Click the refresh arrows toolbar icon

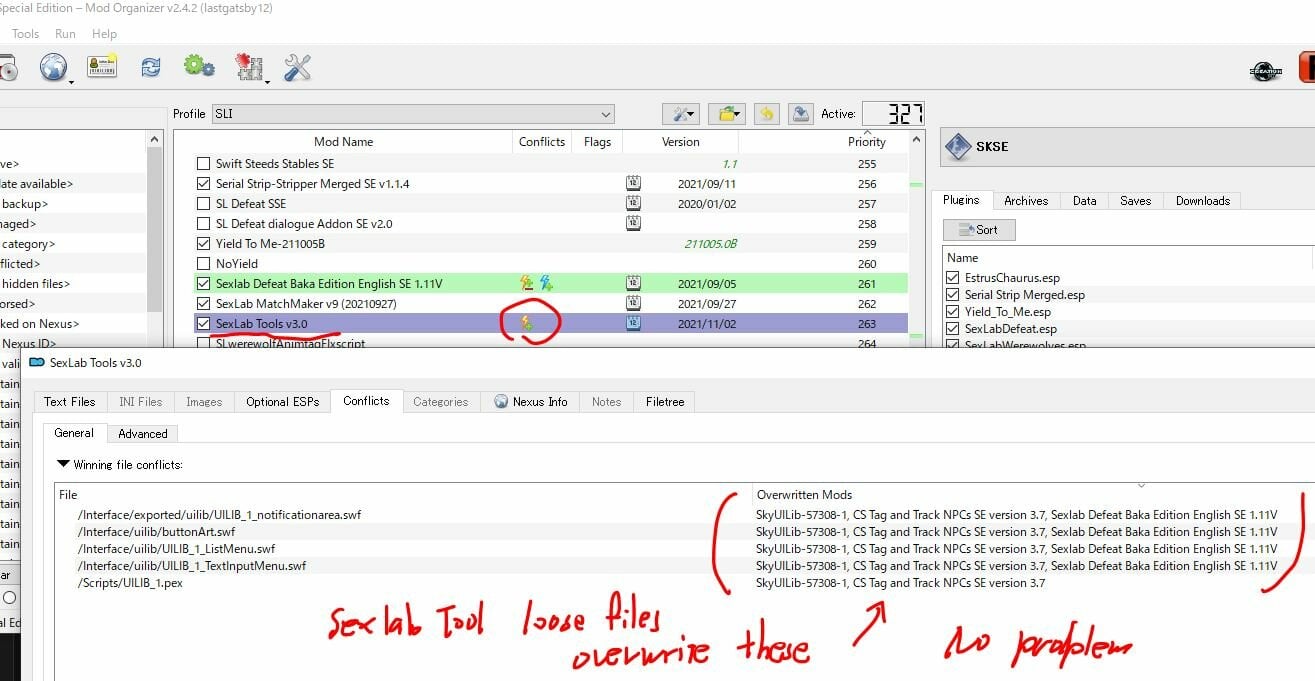(151, 67)
